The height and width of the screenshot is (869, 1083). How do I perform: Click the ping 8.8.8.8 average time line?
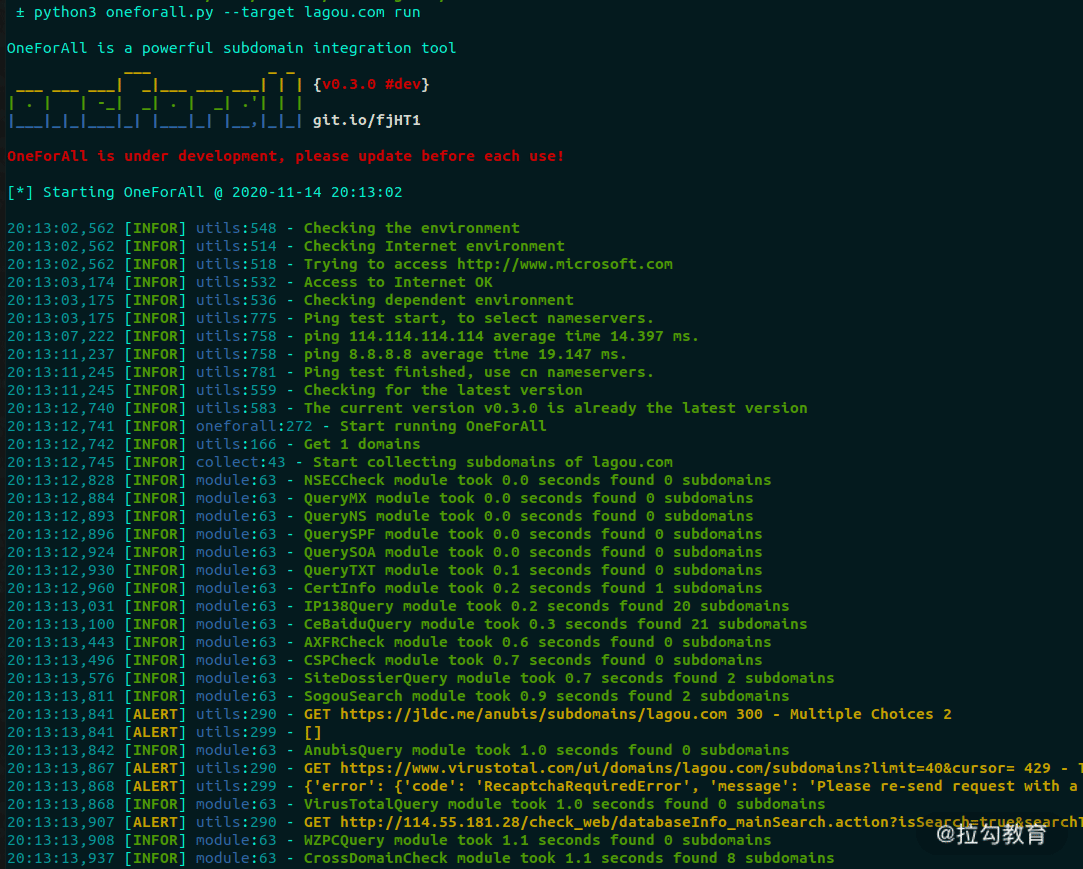(317, 354)
